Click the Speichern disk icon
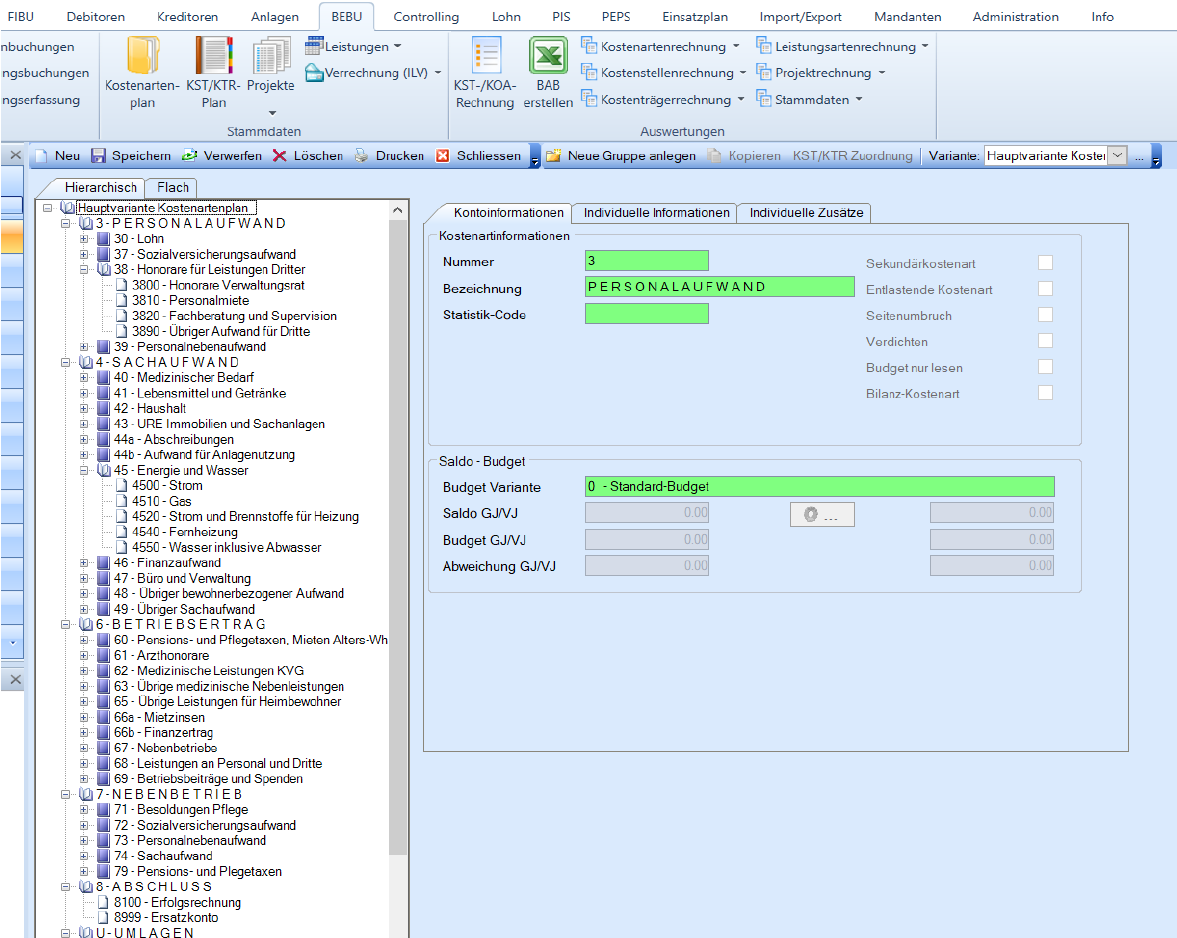 (99, 156)
